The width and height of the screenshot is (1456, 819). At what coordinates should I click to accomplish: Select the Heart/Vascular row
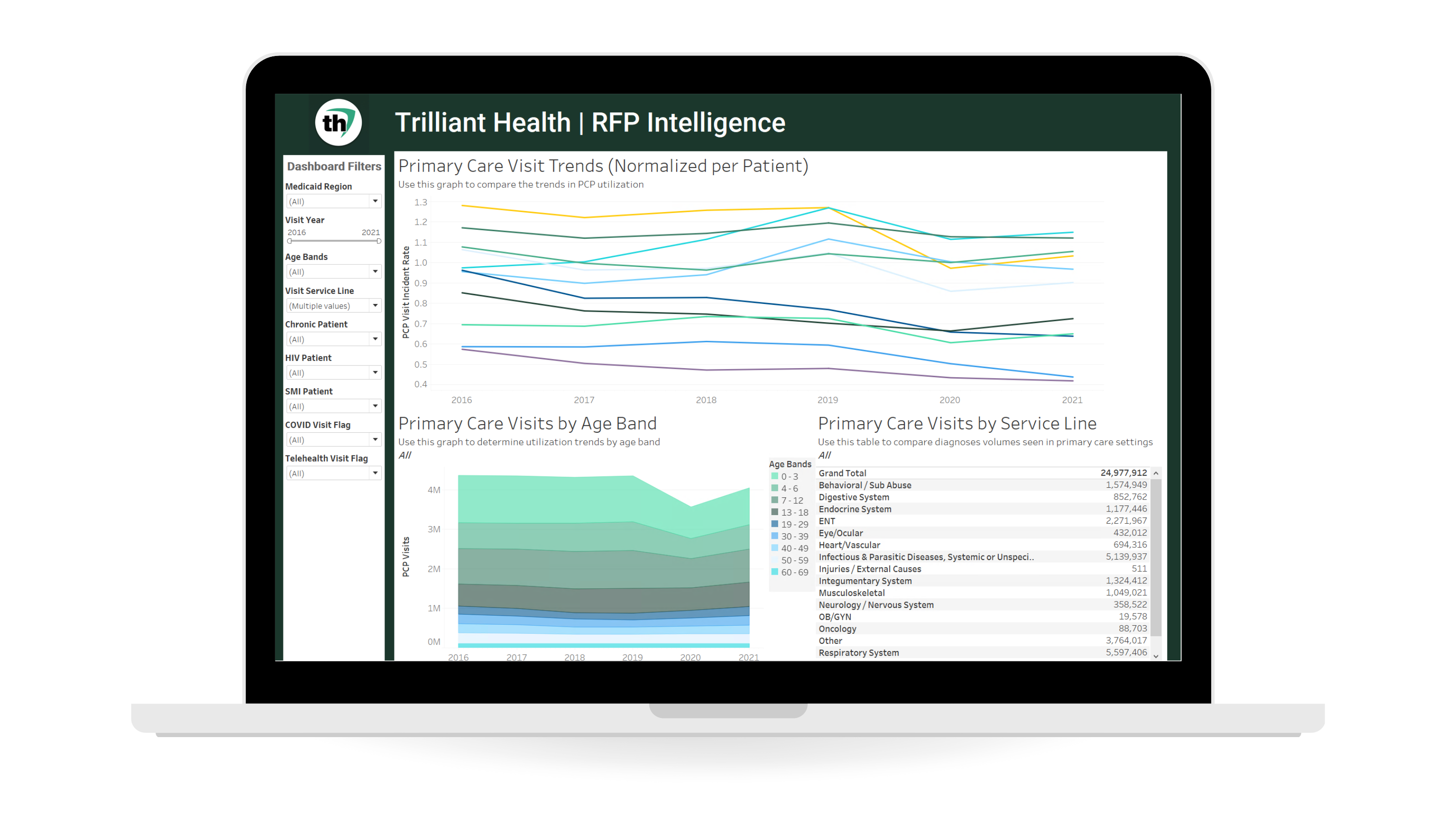(x=983, y=545)
